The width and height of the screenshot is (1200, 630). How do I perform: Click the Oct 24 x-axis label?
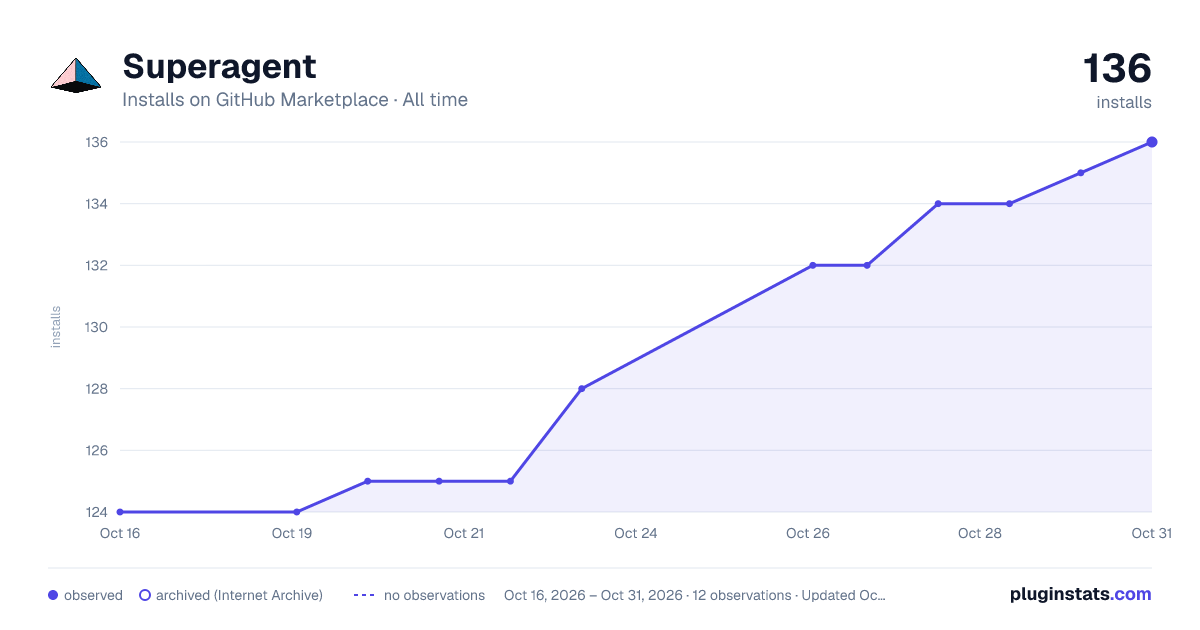point(636,533)
